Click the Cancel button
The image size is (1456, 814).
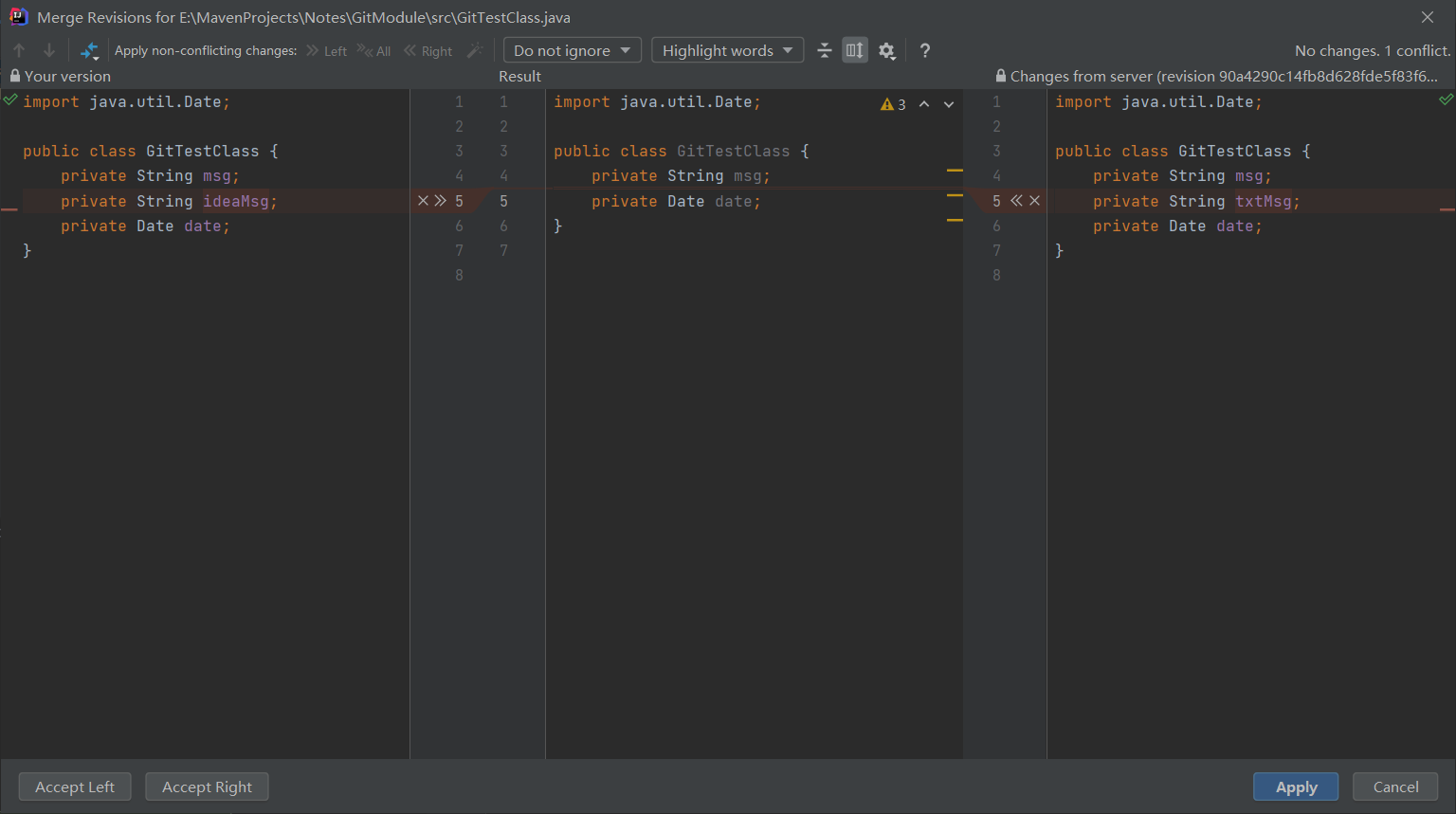click(x=1395, y=787)
